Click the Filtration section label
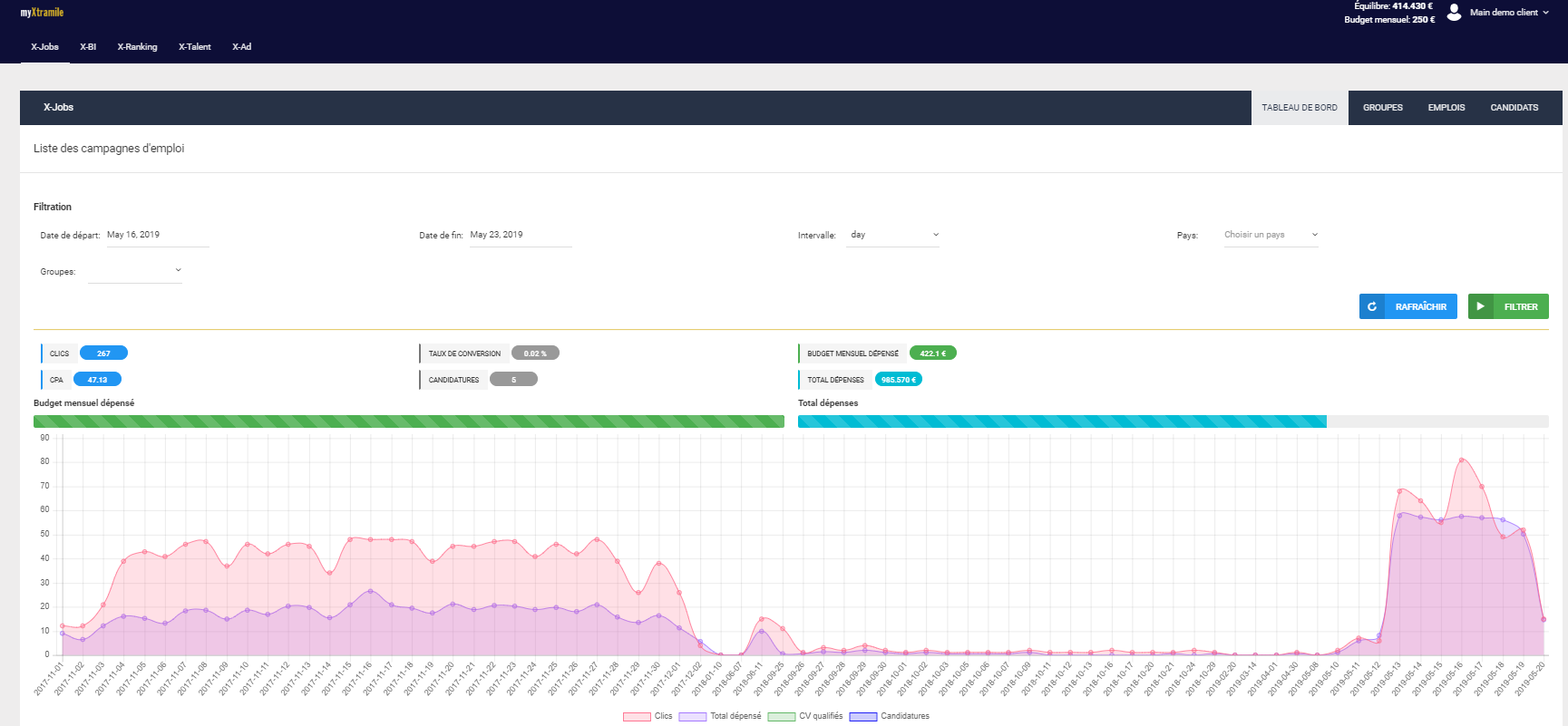 tap(53, 207)
